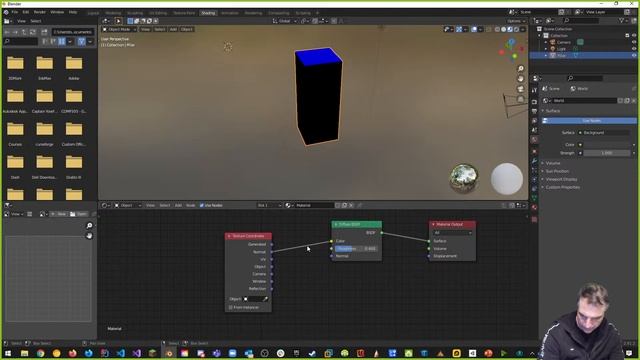This screenshot has width=640, height=360.
Task: Click the file browser parent directory icon
Action: [x=24, y=31]
